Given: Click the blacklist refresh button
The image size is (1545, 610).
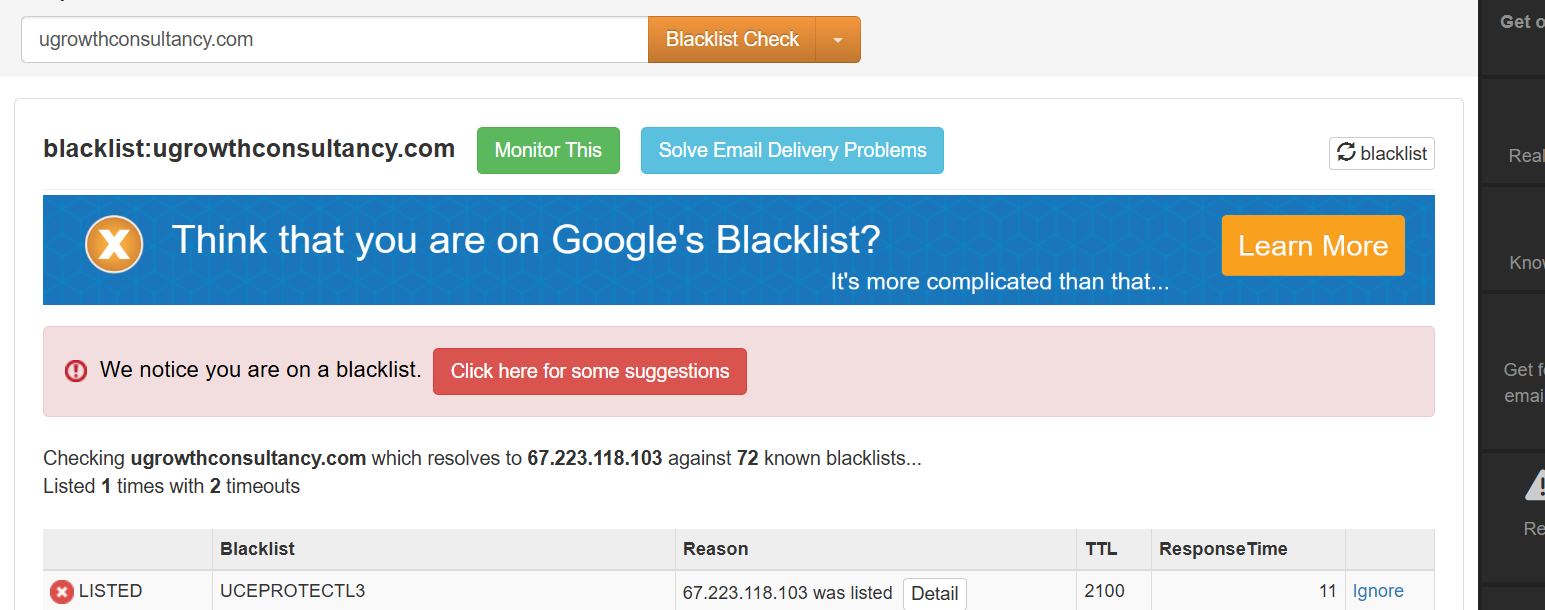Looking at the screenshot, I should tap(1381, 153).
